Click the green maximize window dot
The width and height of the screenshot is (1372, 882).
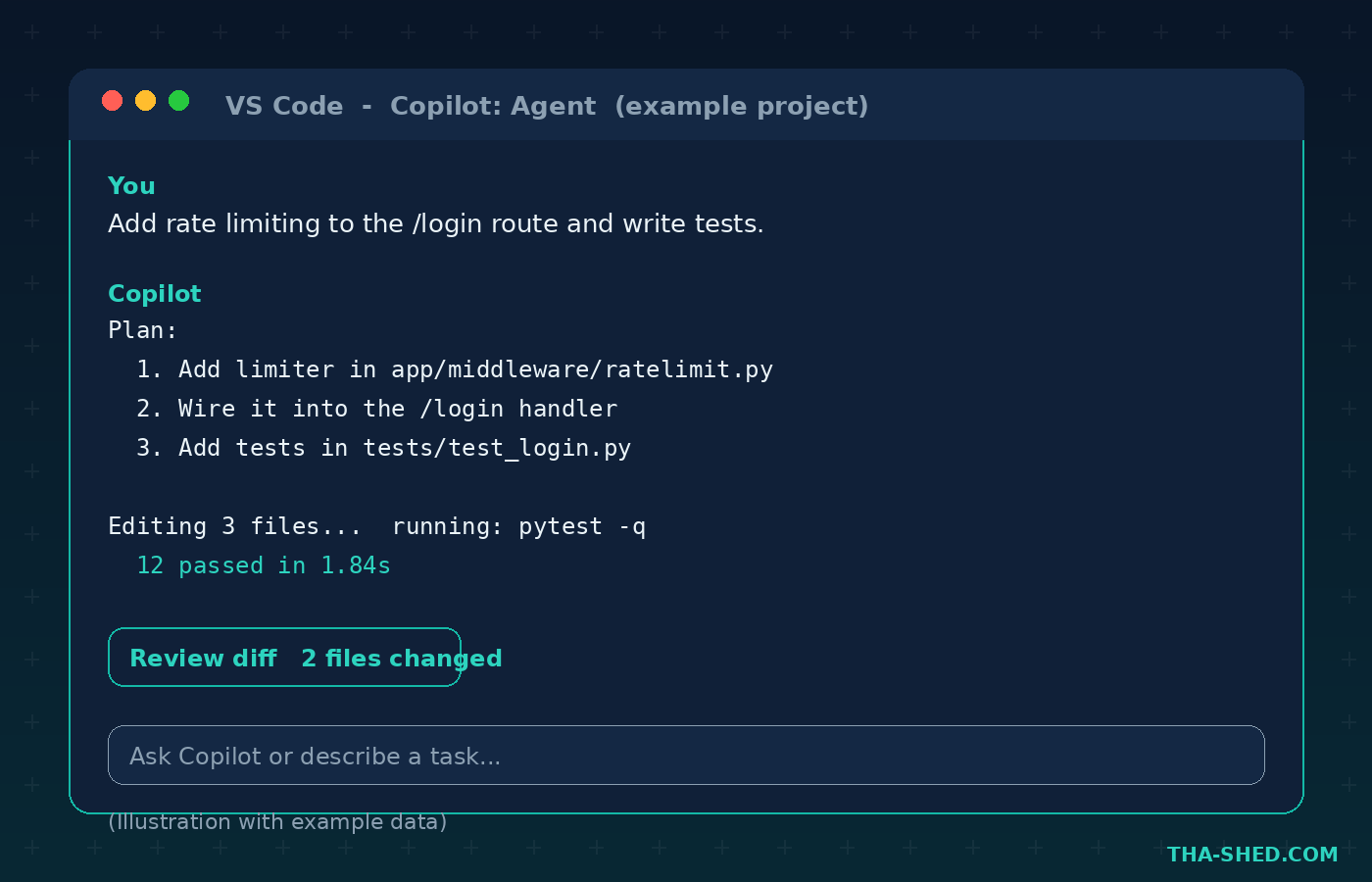tap(179, 101)
